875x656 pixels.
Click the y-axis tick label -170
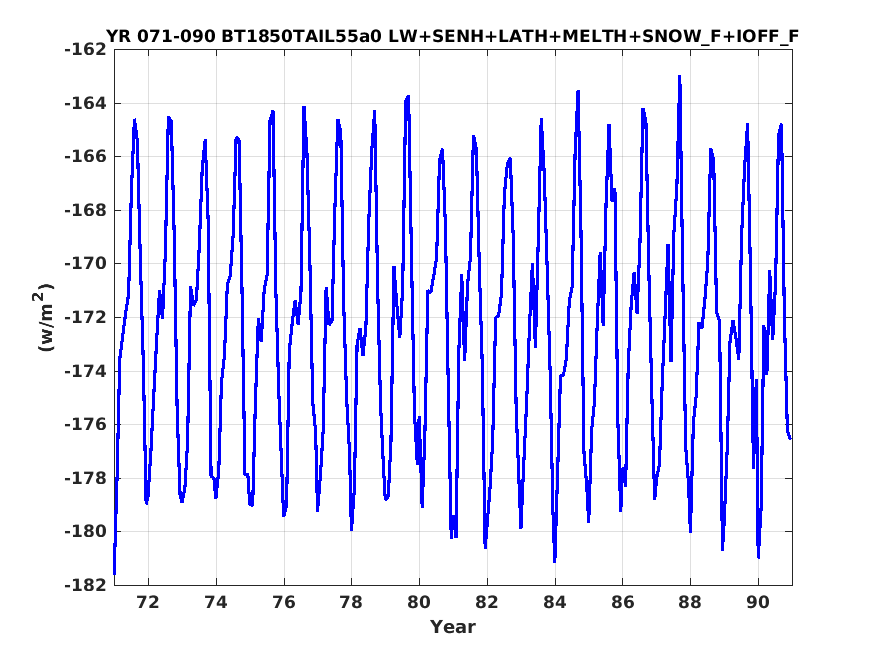[85, 264]
